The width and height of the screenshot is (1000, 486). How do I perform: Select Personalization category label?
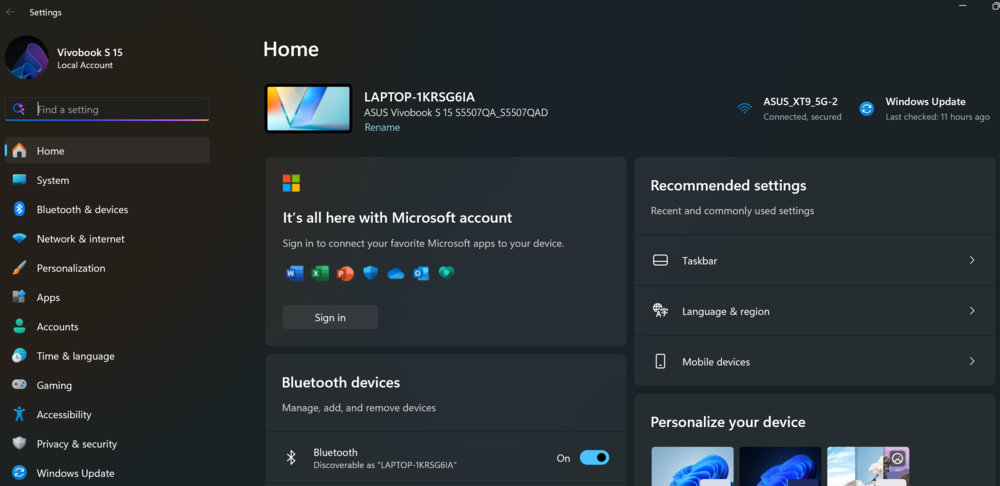pyautogui.click(x=71, y=268)
